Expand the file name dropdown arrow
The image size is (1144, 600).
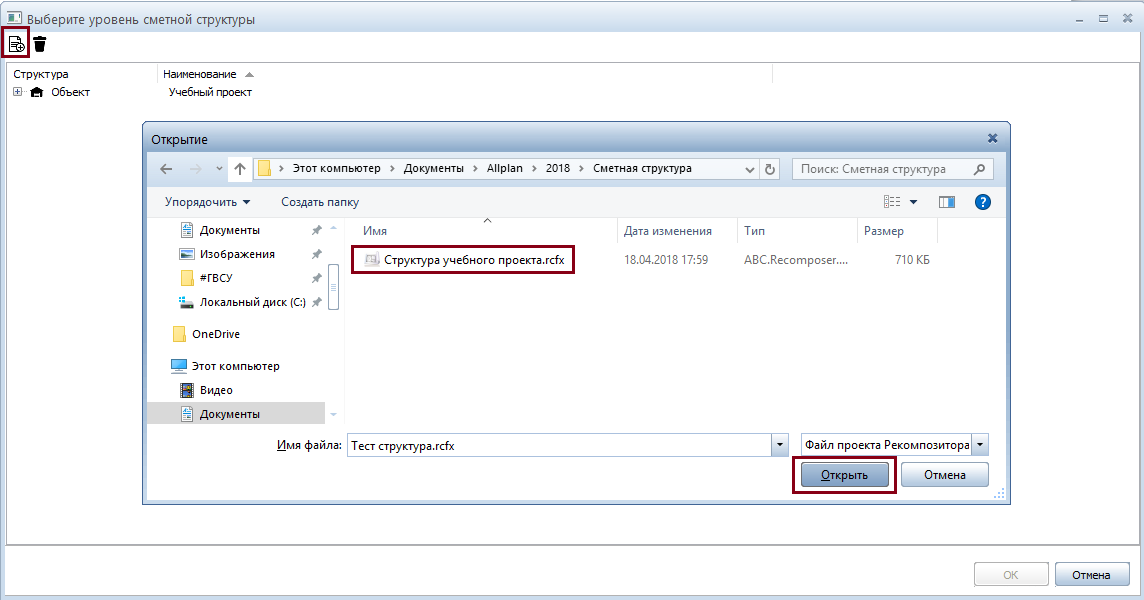(x=780, y=445)
